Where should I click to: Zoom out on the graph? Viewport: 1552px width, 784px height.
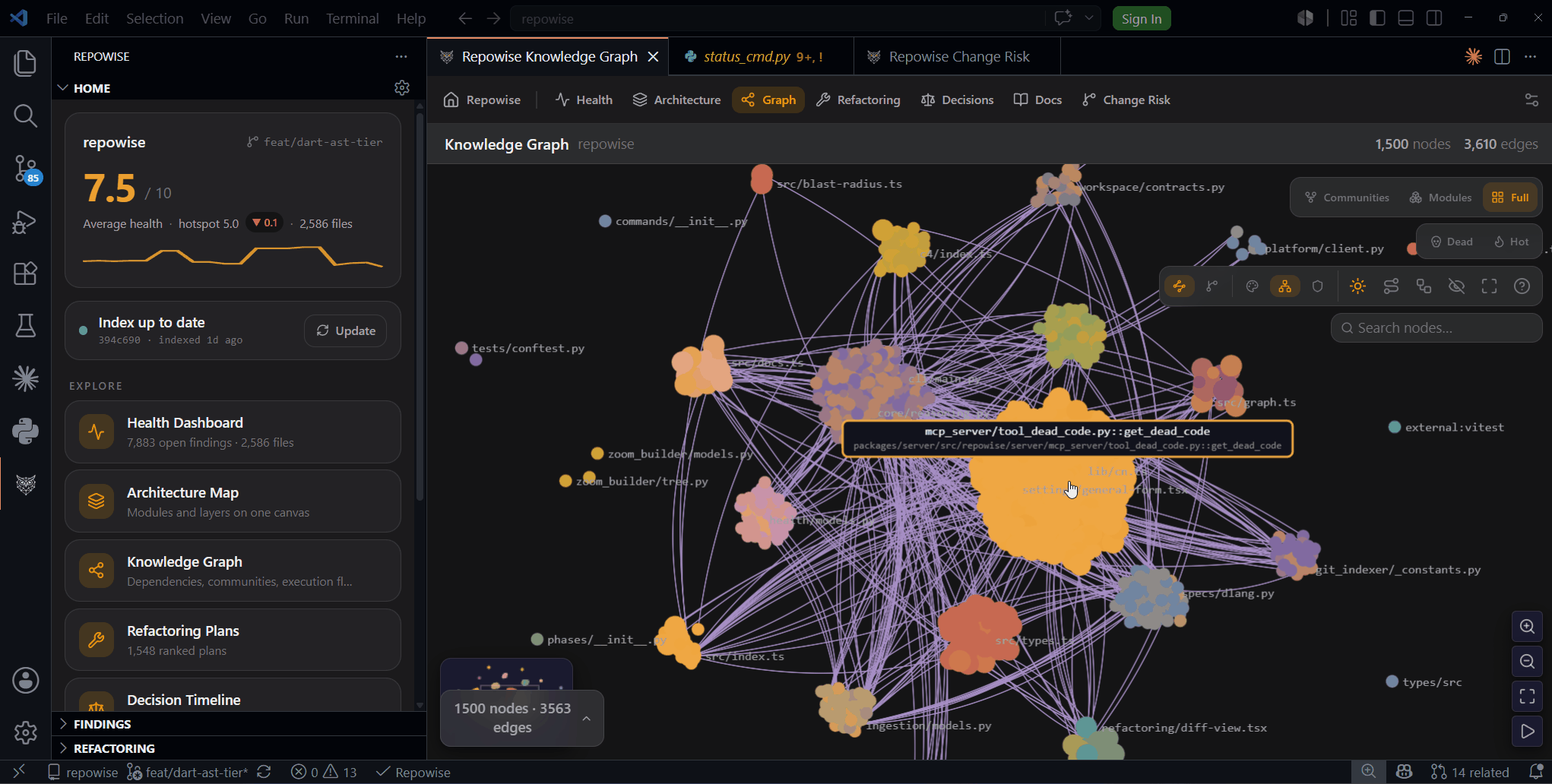click(1527, 662)
